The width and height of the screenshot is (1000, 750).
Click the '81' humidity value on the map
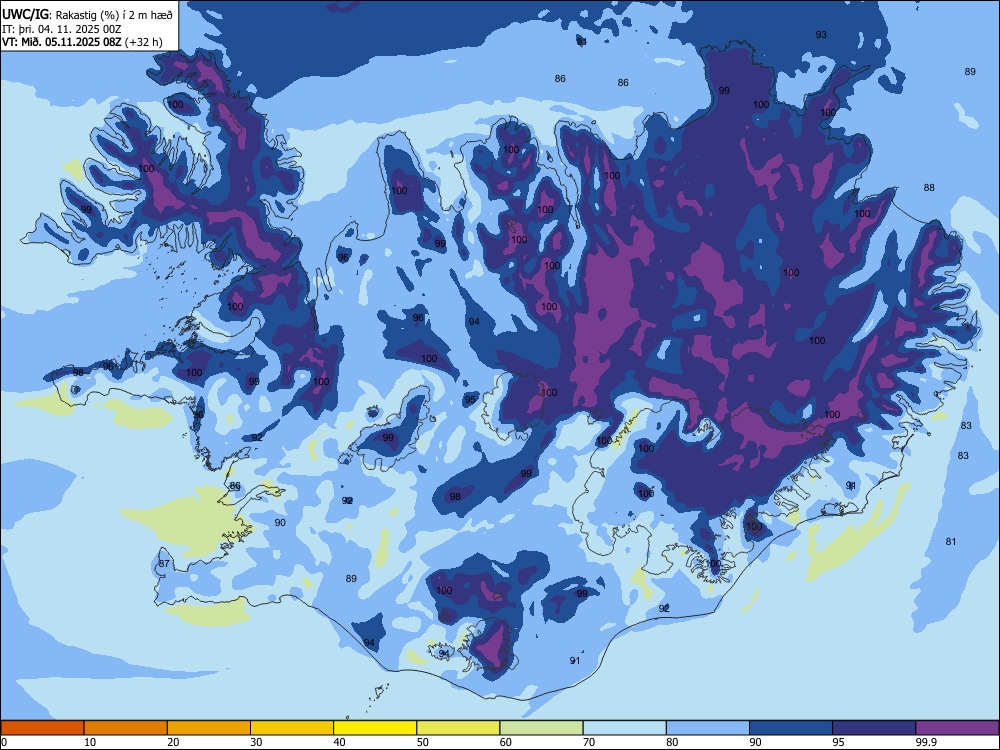951,541
